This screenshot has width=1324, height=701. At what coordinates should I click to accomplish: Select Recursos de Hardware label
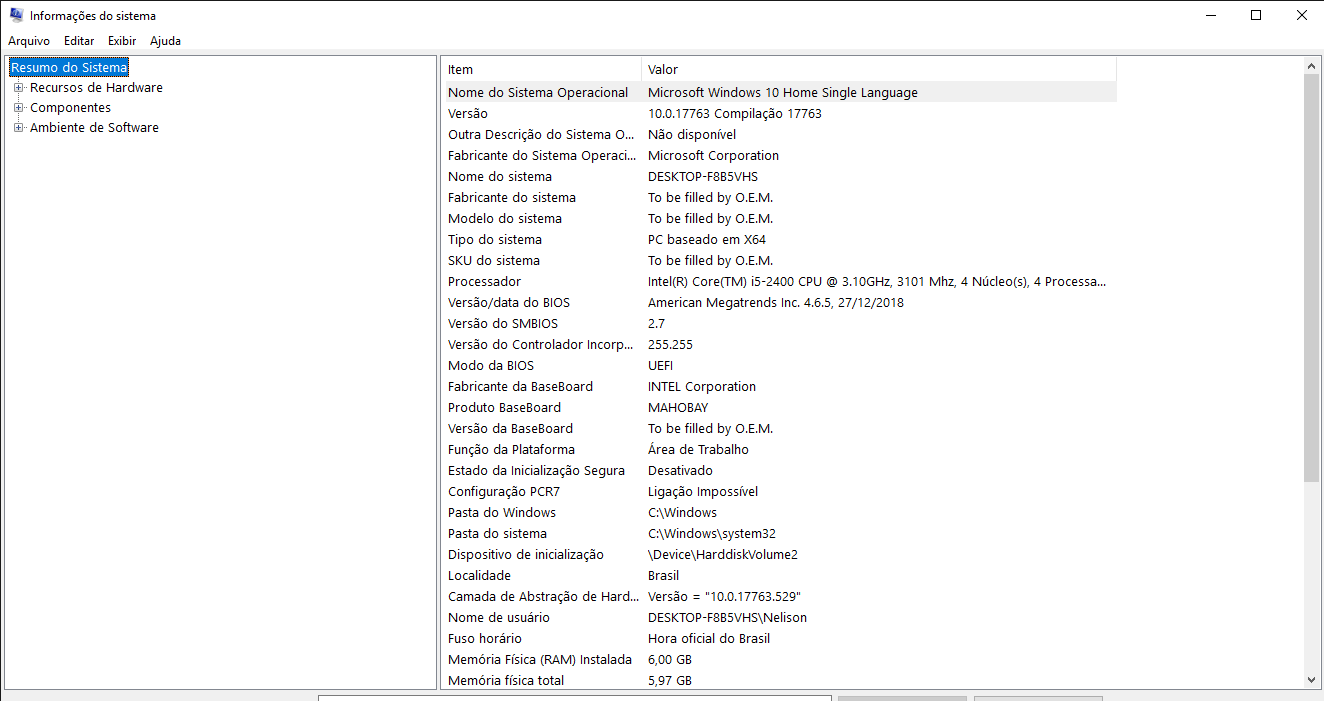pos(96,88)
